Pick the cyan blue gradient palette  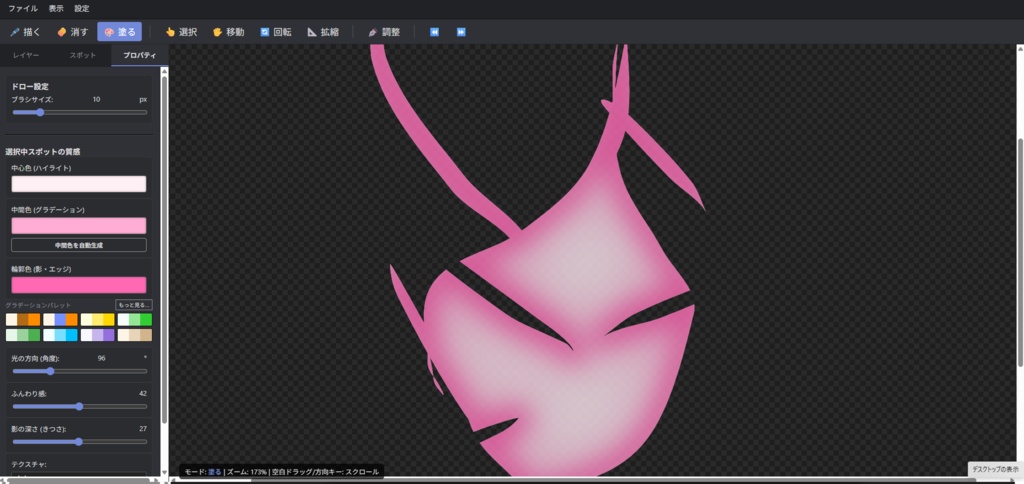[60, 335]
